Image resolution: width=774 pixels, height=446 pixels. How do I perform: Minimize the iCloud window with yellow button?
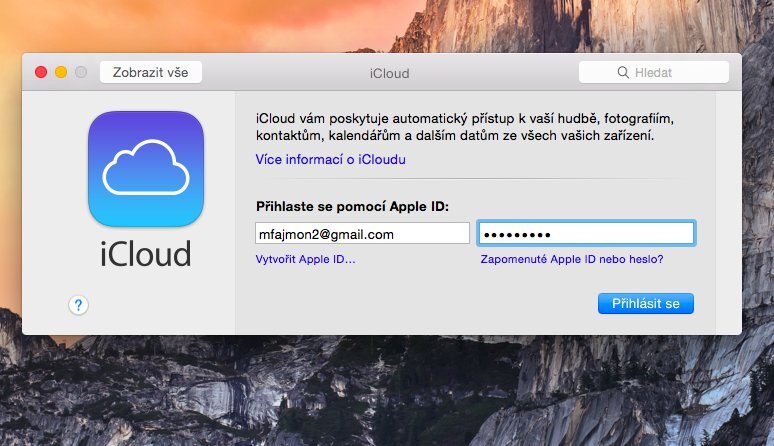point(61,73)
